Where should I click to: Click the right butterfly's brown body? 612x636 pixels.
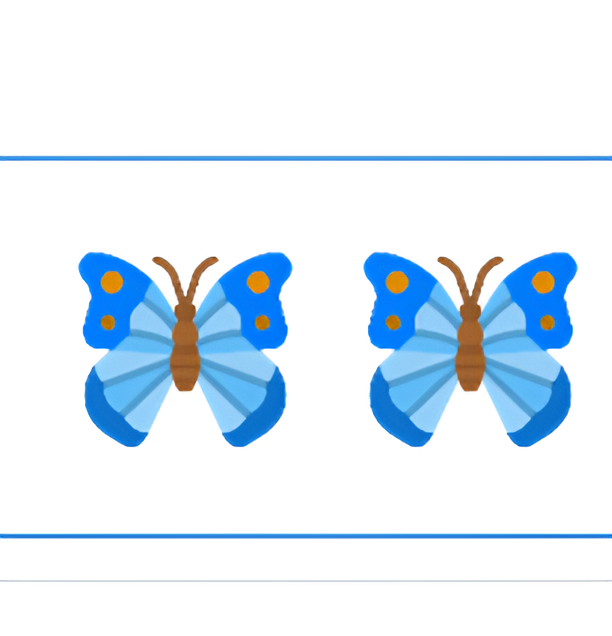click(470, 348)
